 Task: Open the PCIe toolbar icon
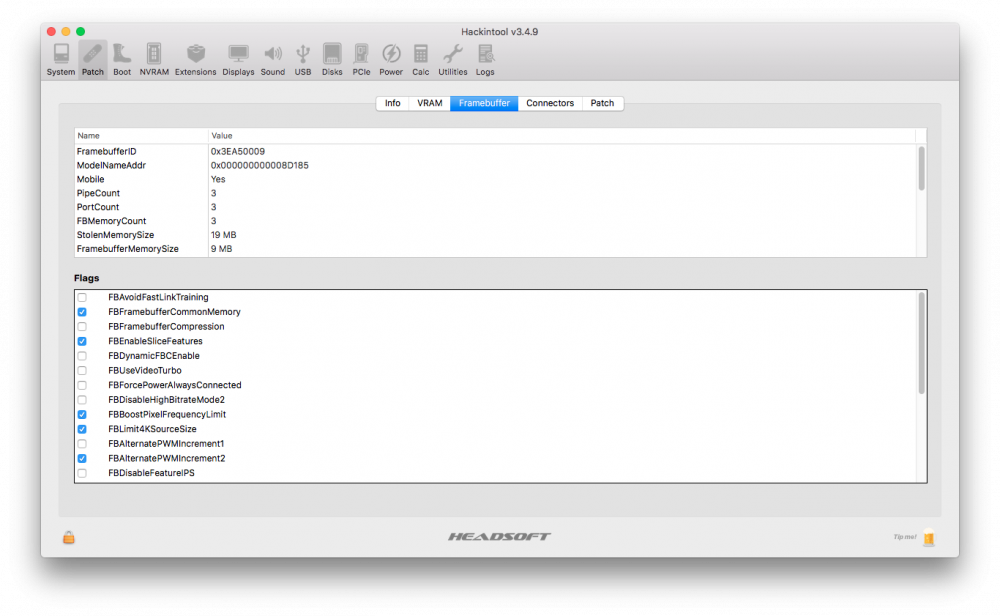(361, 60)
